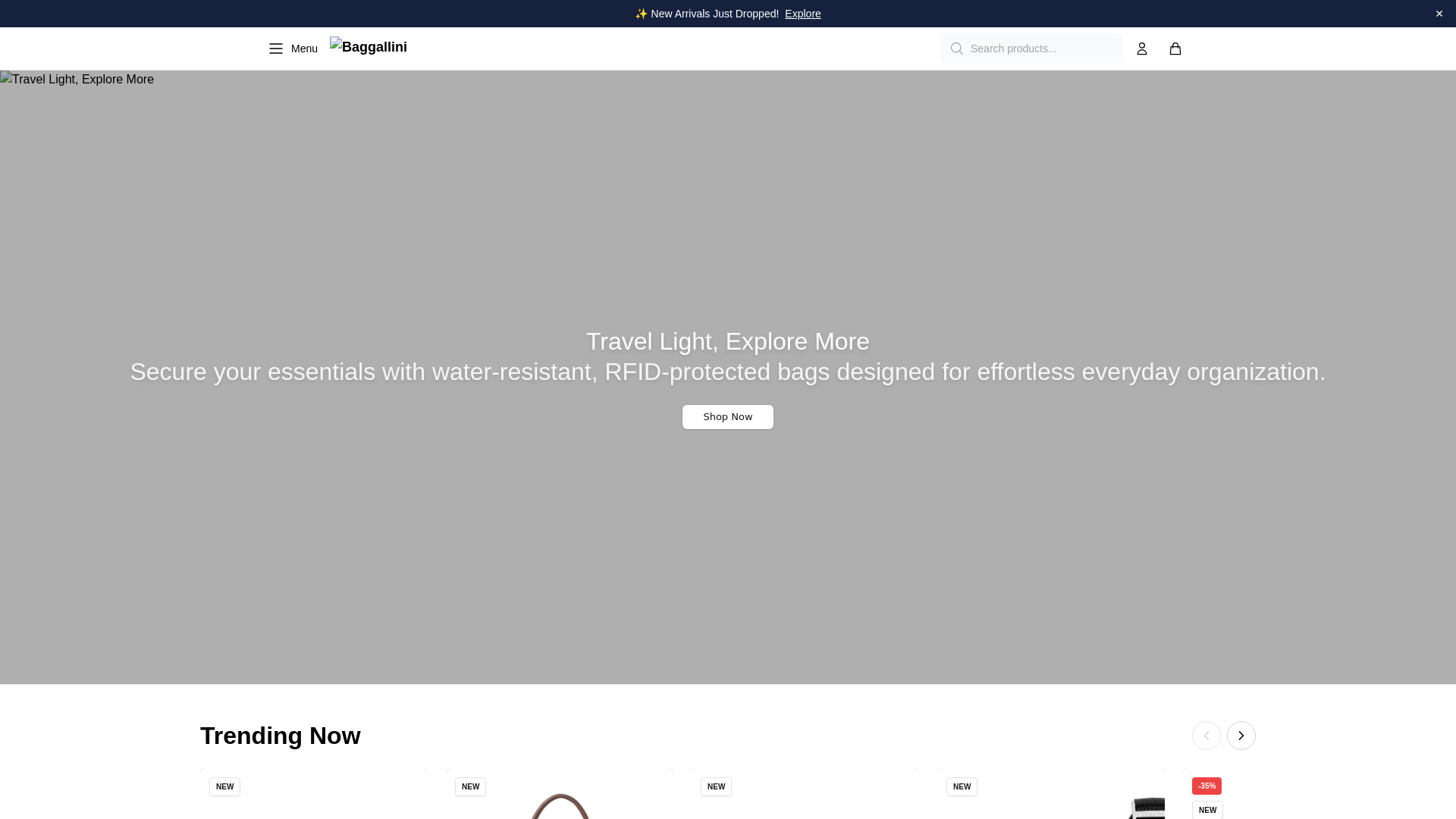Click first product card NEW badge
Image resolution: width=1456 pixels, height=819 pixels.
(224, 786)
